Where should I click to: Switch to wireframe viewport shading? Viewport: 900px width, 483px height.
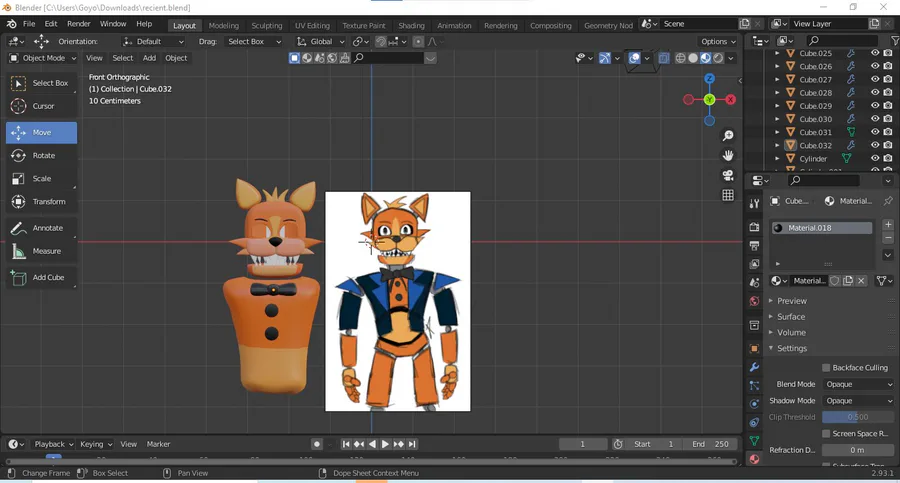680,58
